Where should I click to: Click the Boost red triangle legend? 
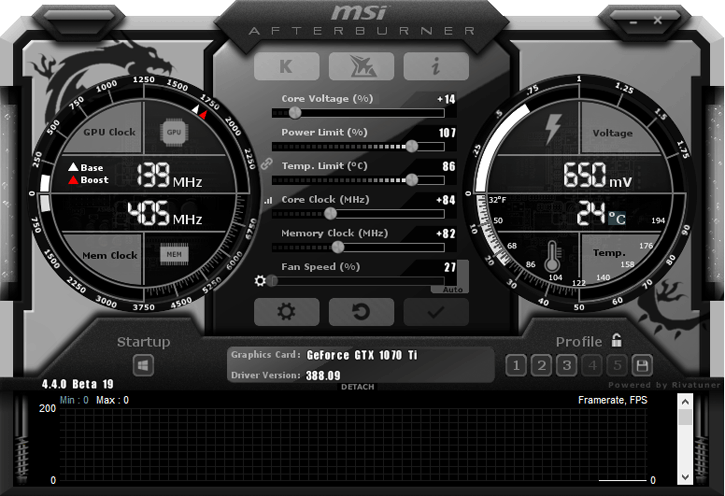click(88, 180)
